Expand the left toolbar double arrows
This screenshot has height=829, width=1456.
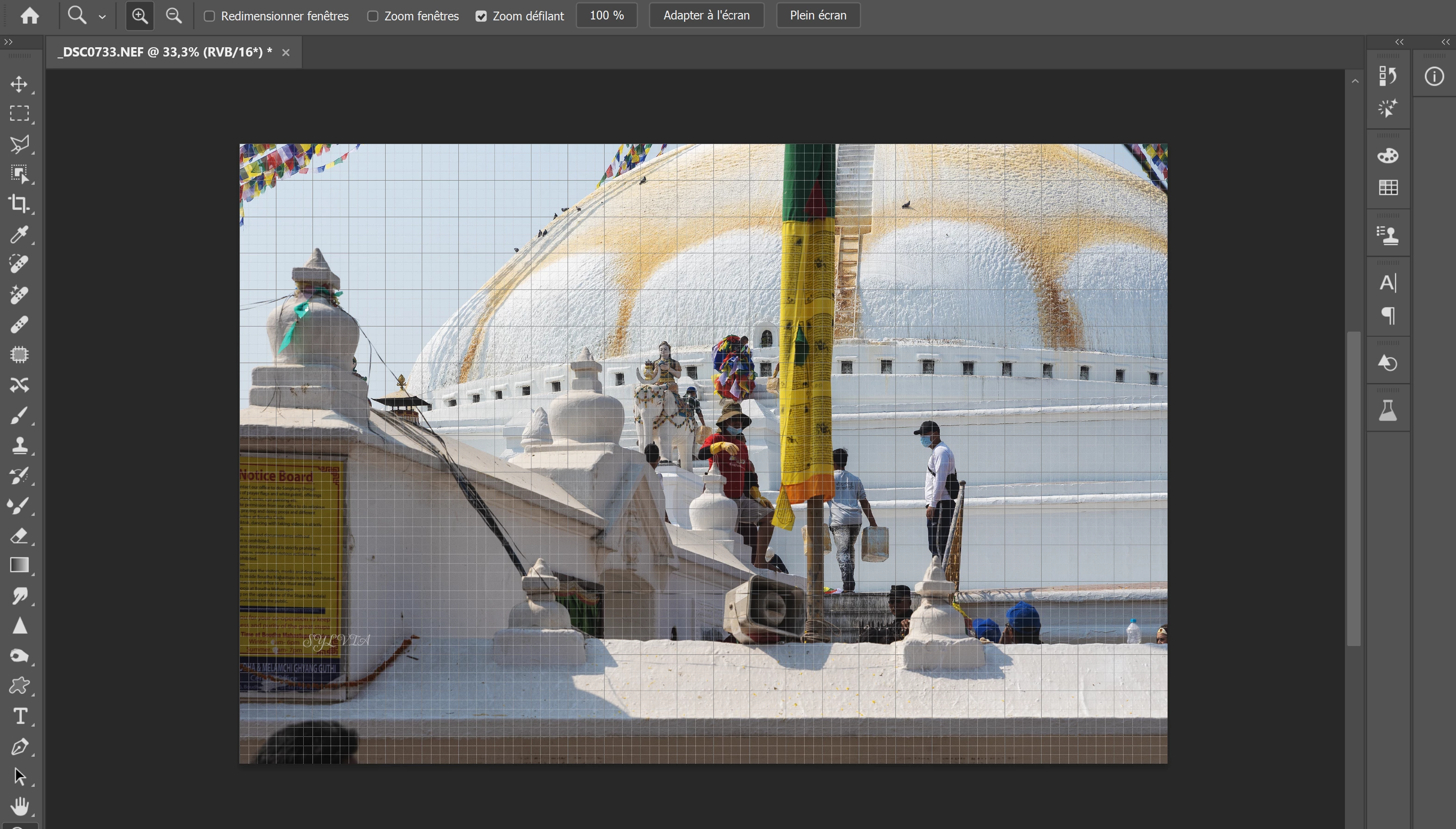8,42
